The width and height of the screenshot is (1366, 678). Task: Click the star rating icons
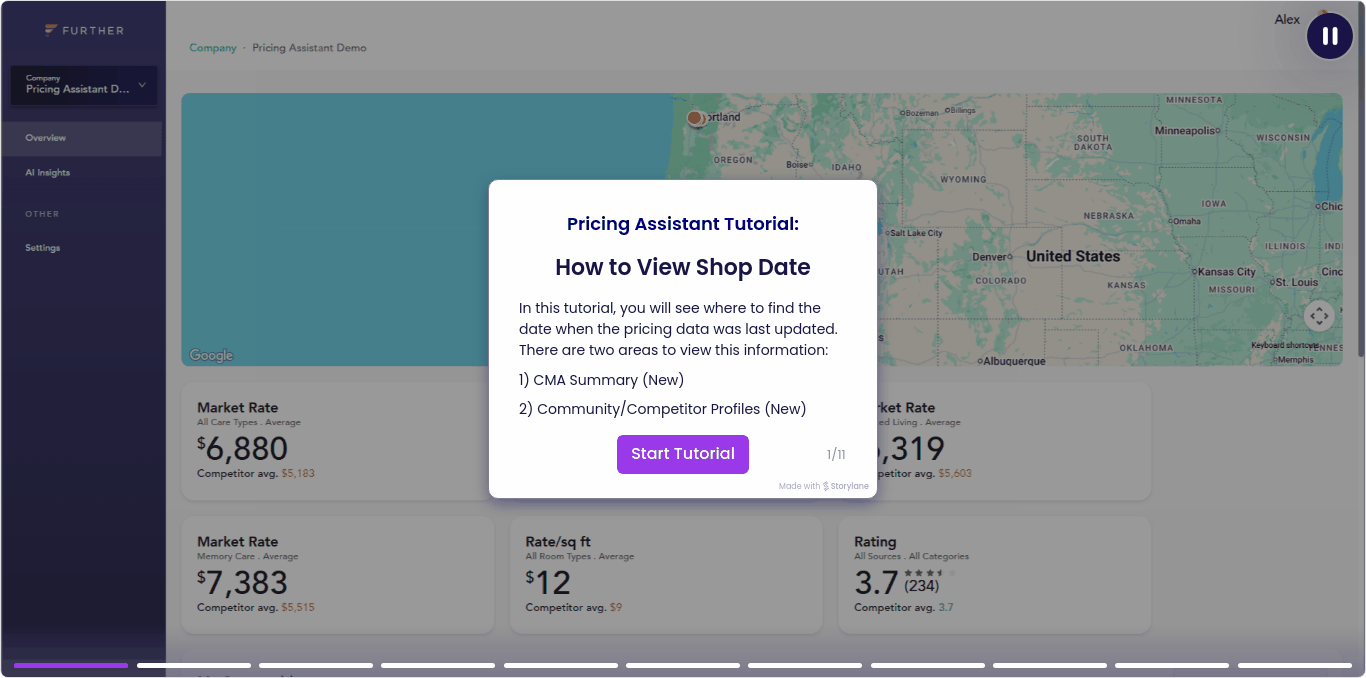929,573
